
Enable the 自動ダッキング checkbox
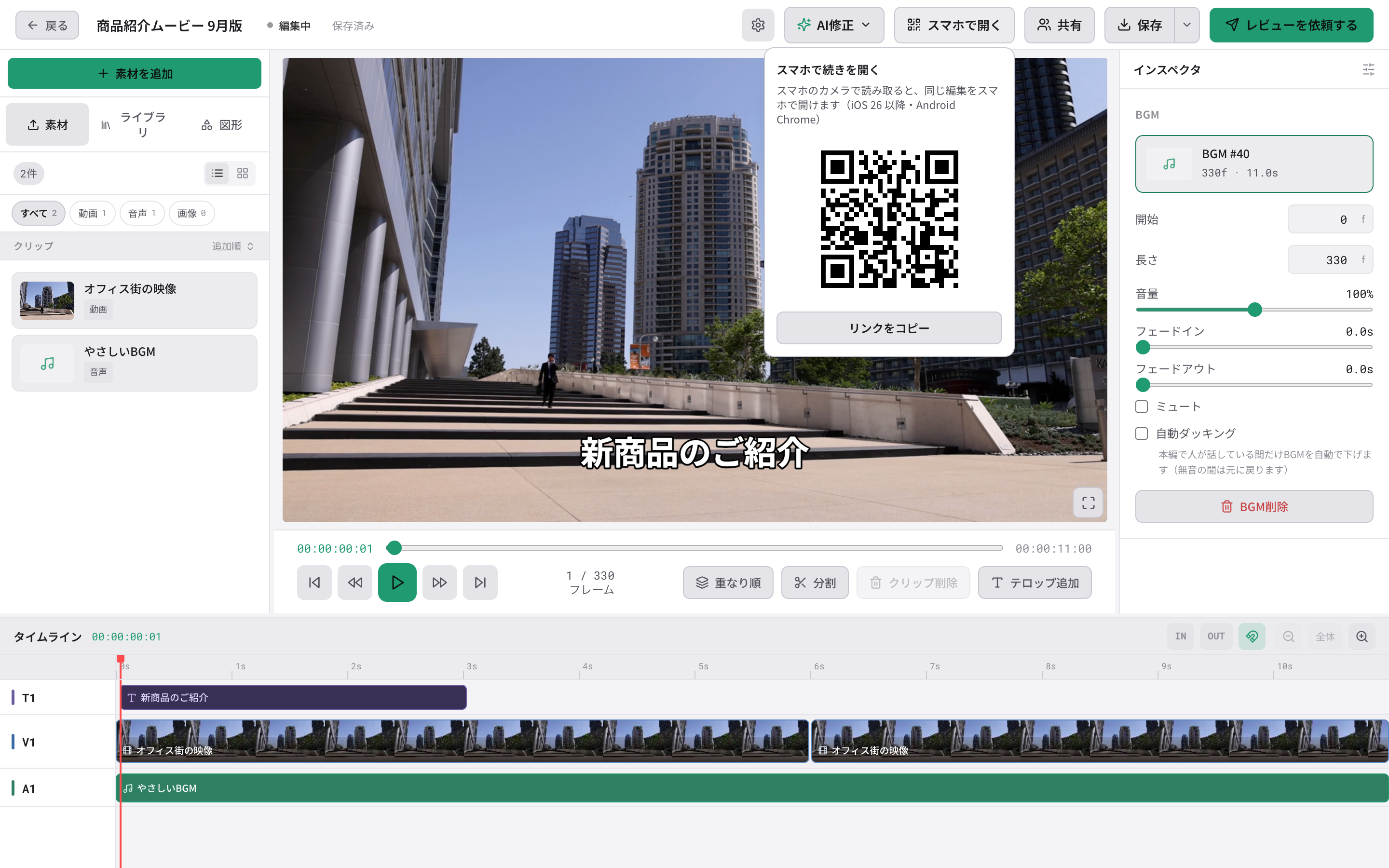[x=1142, y=434]
